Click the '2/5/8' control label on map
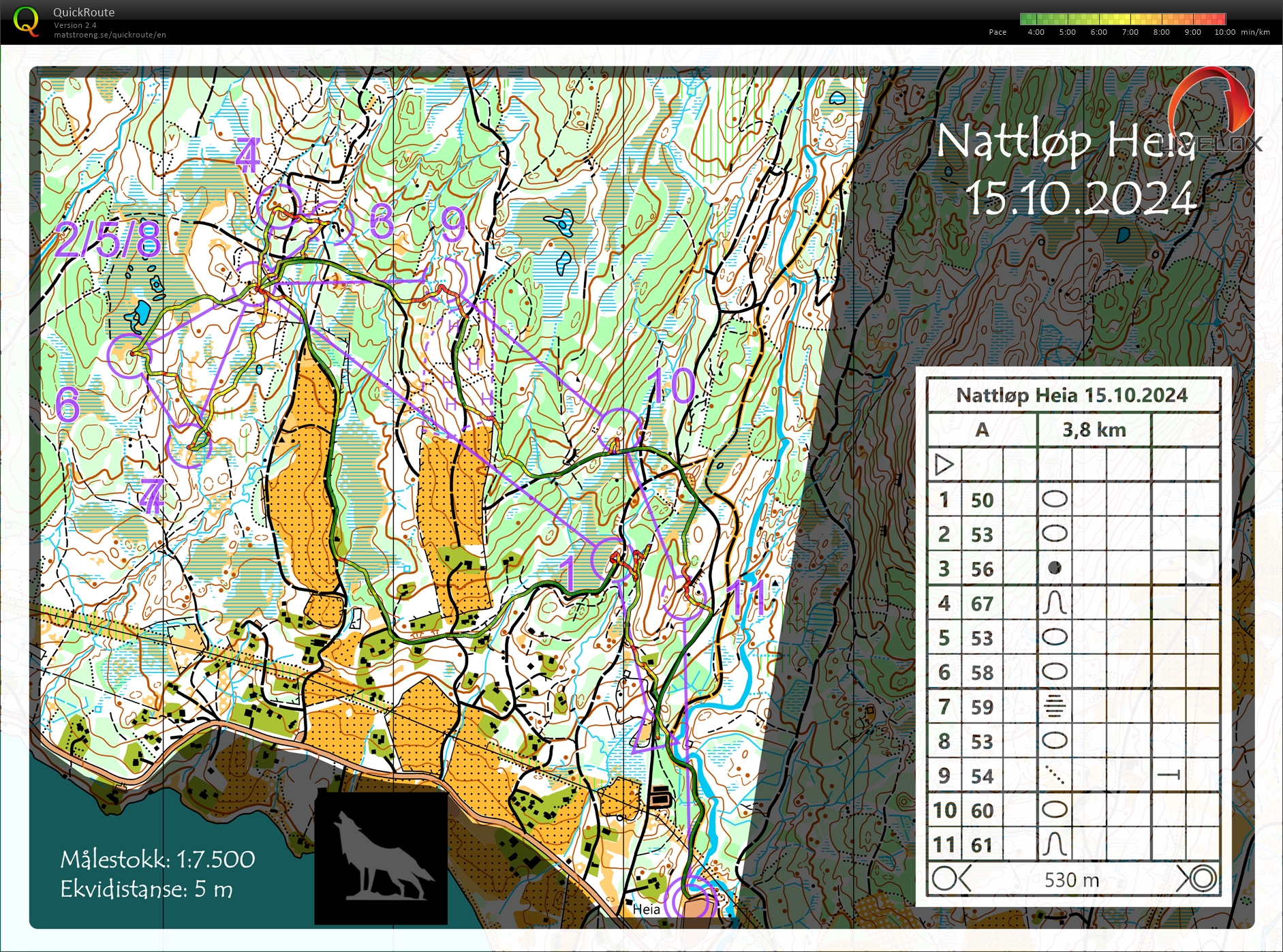 click(109, 239)
